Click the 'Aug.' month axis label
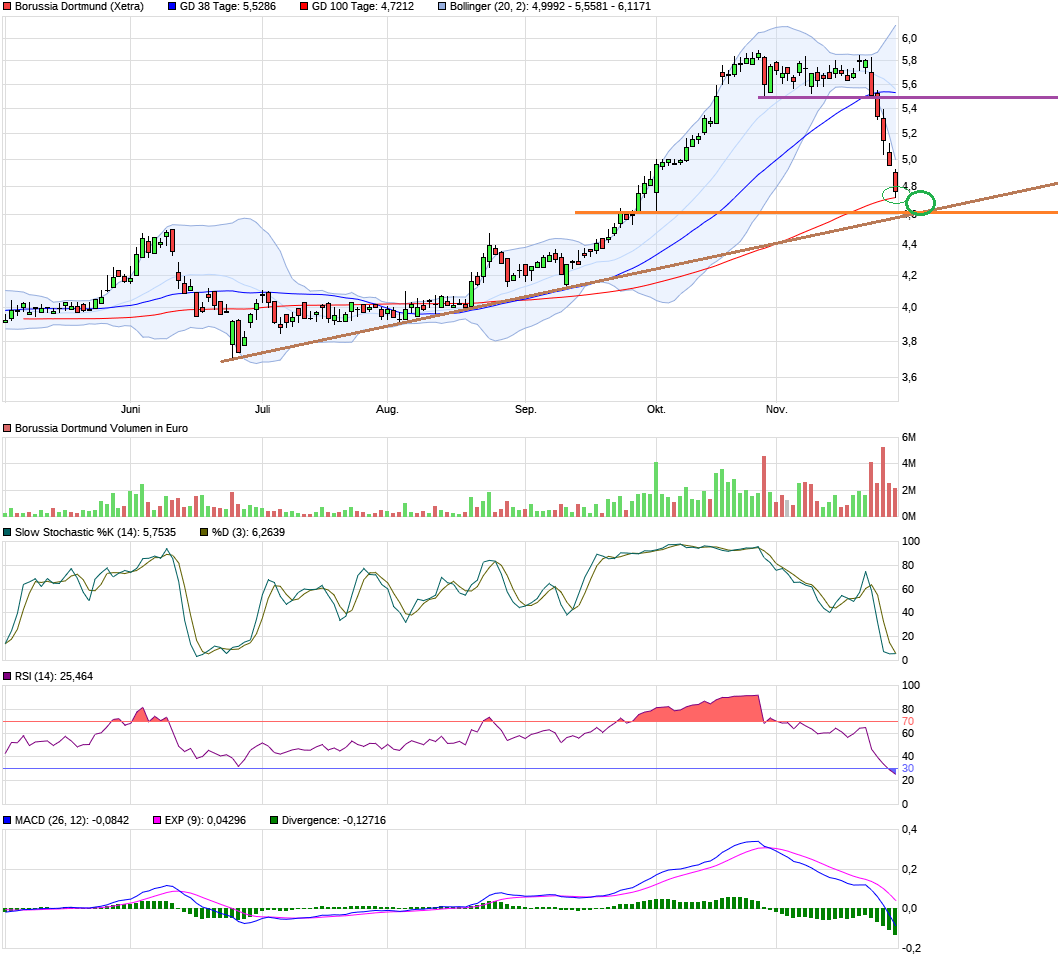Screen dimensions: 1058x958 387,410
